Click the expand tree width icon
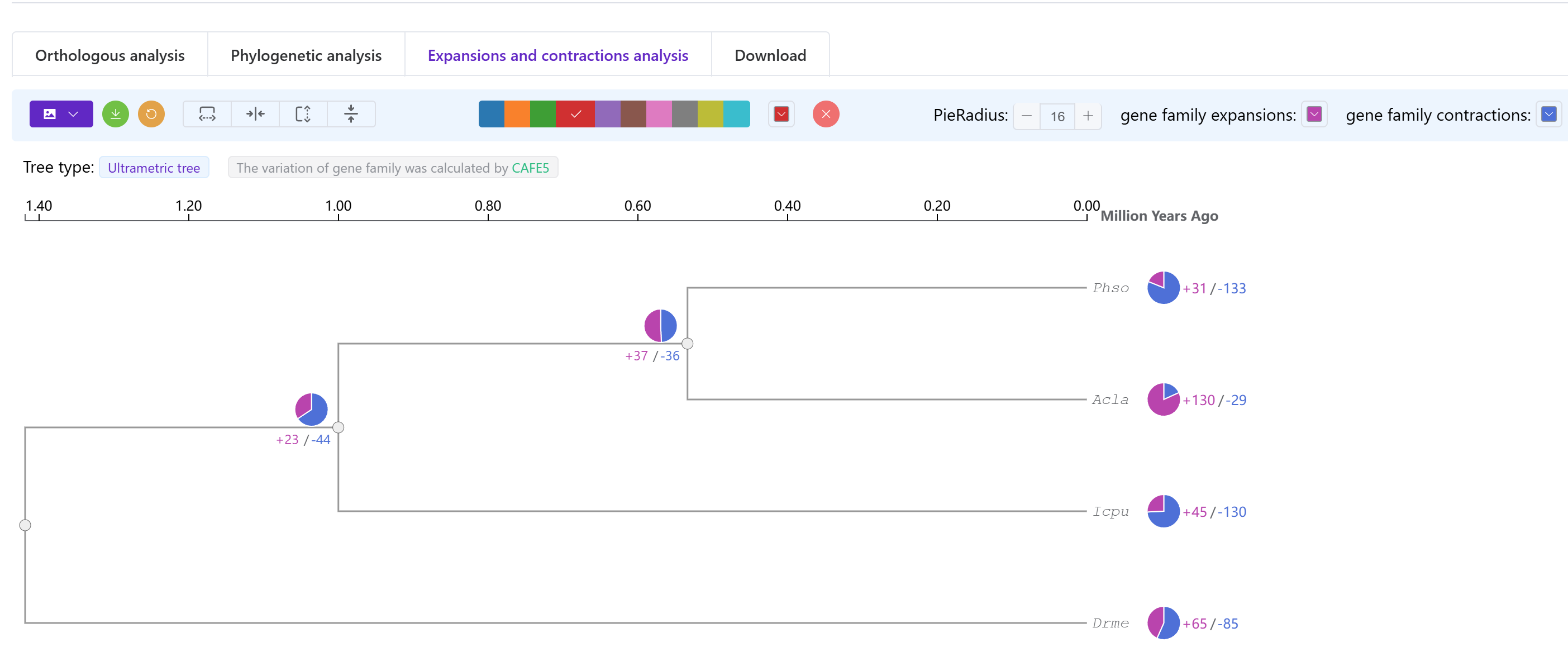 pos(207,114)
